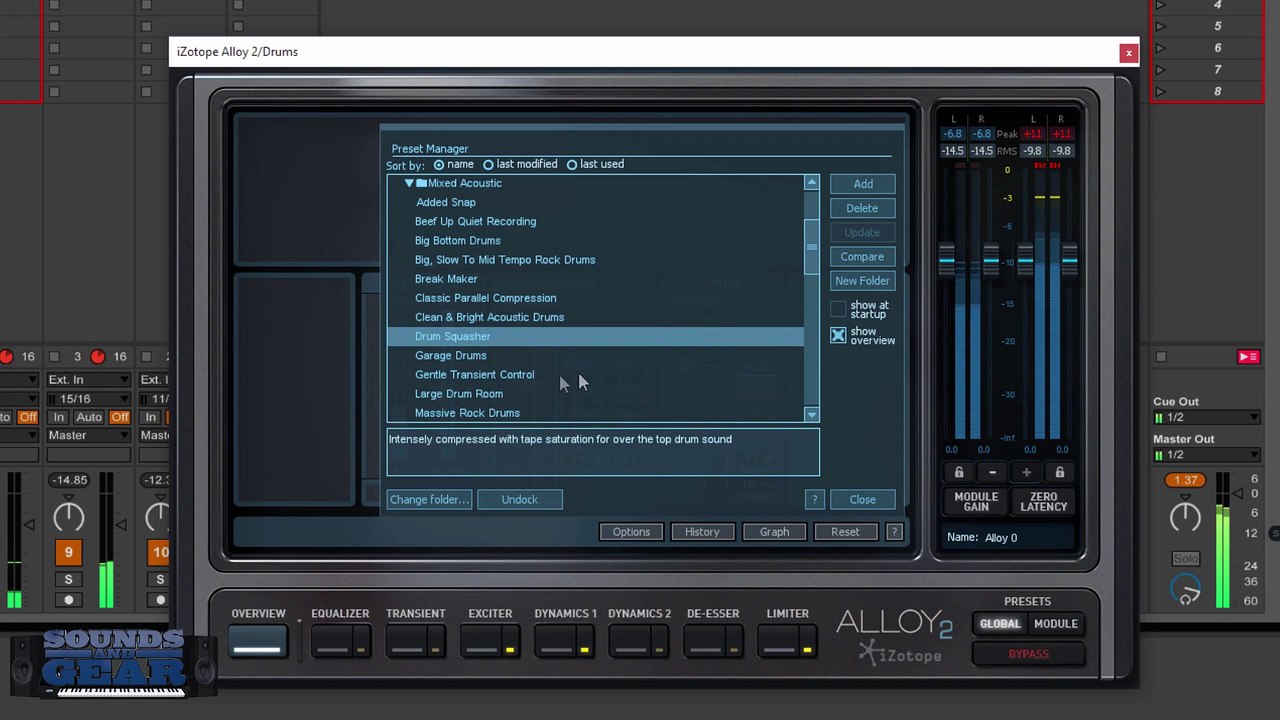Select sort by last modified radio
The width and height of the screenshot is (1280, 720).
489,165
